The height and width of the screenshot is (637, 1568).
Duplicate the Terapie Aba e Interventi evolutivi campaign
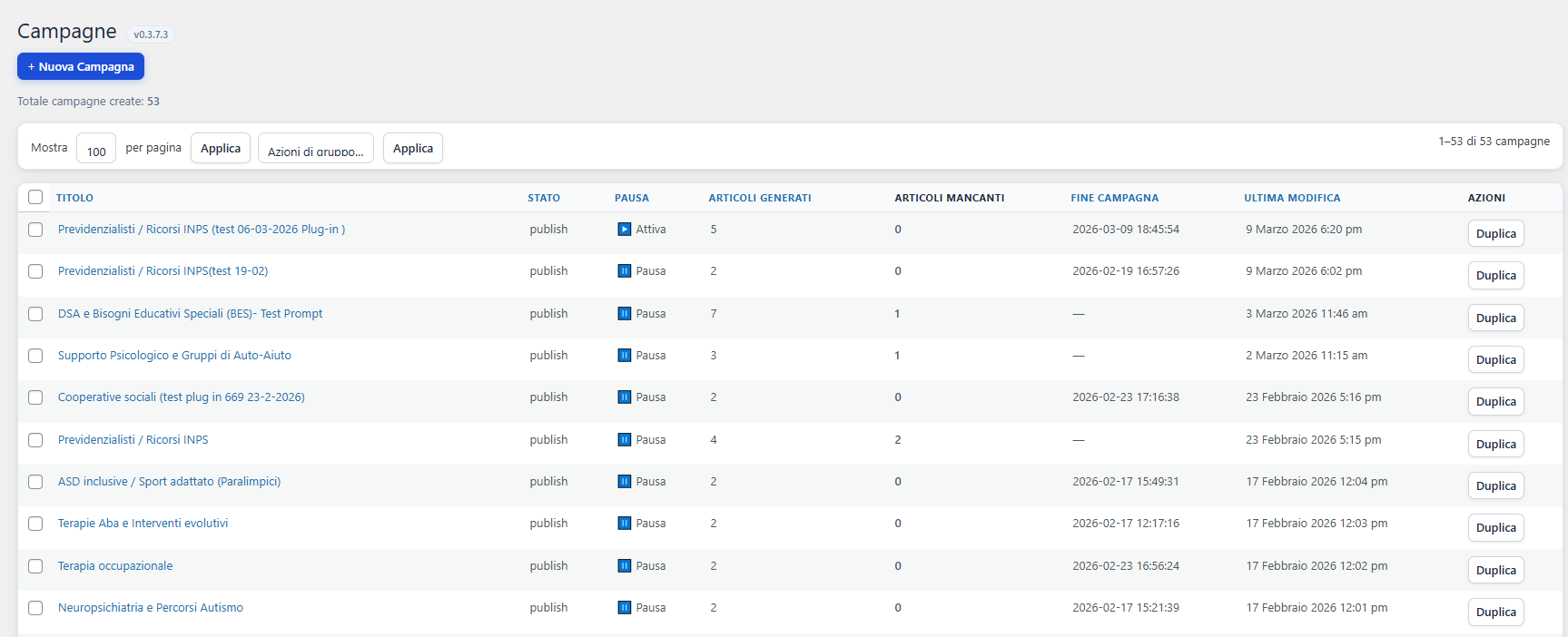pos(1495,527)
